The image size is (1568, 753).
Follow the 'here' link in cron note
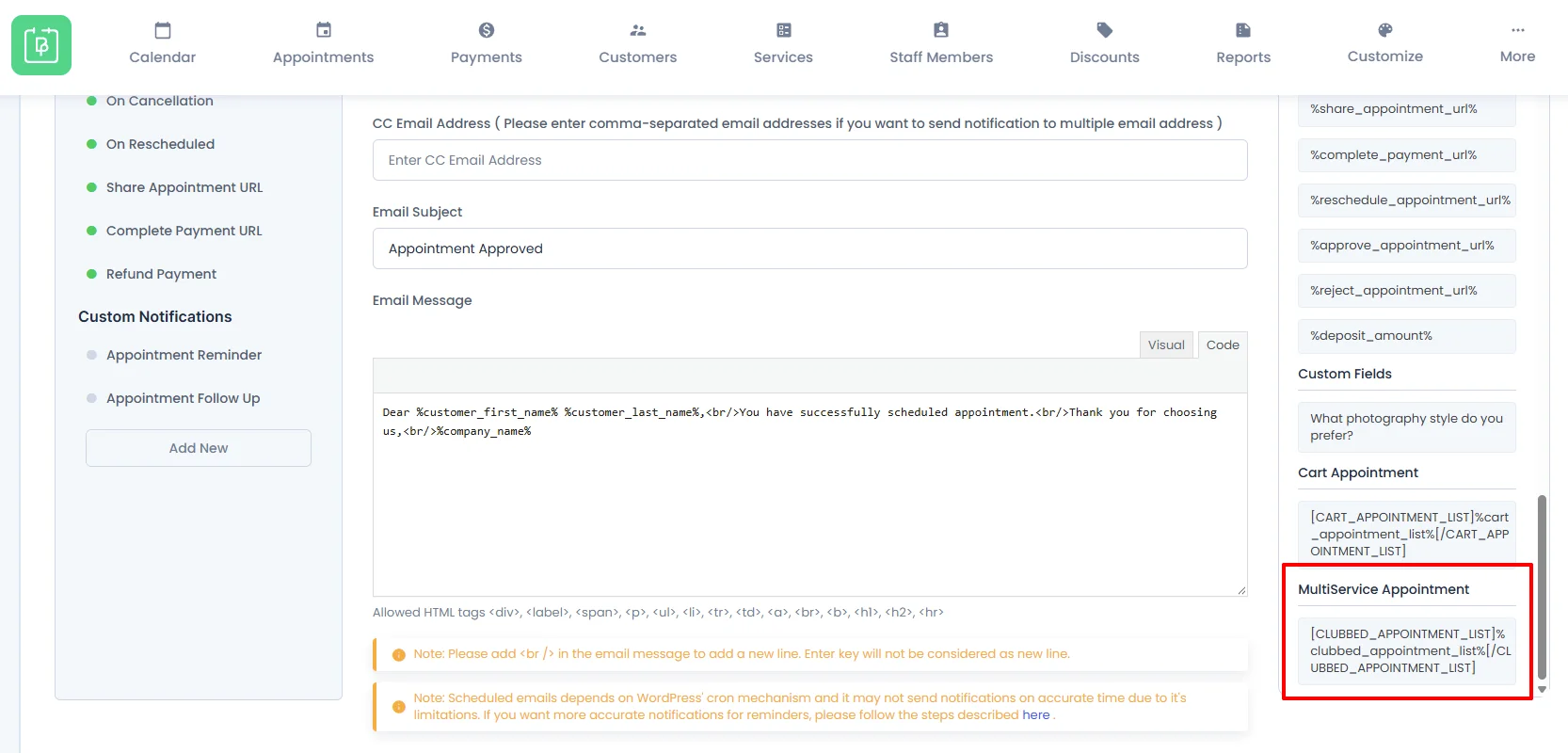[x=1036, y=715]
